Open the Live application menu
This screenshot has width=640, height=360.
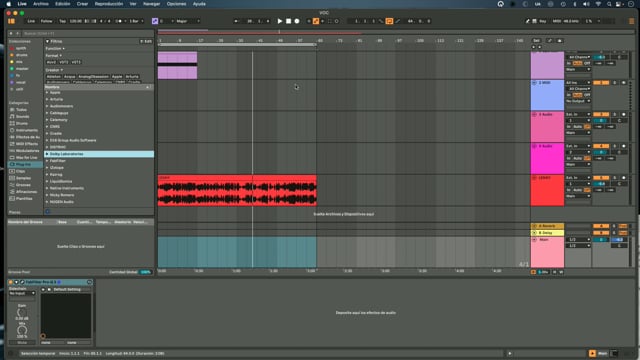[x=22, y=4]
